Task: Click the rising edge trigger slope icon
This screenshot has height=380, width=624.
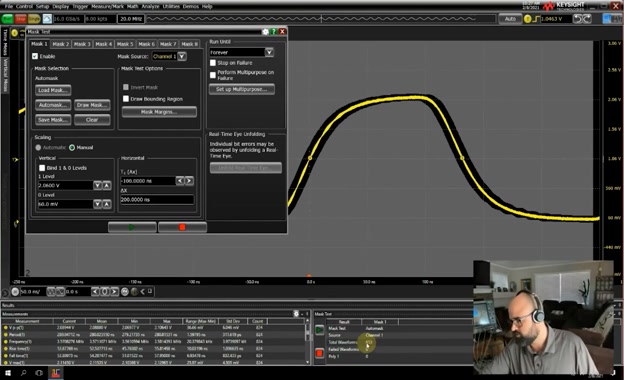Action: [536, 19]
